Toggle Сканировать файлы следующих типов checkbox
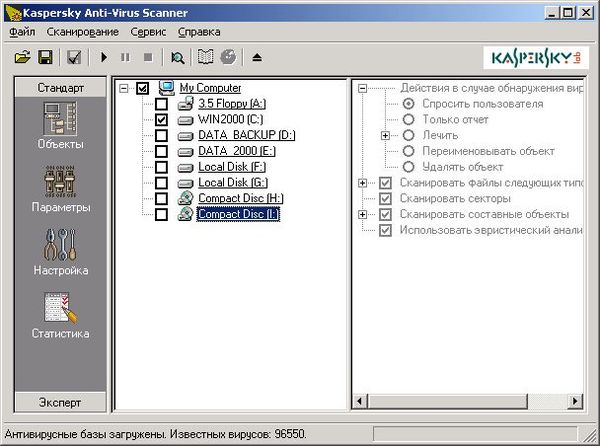The width and height of the screenshot is (600, 446). point(385,183)
